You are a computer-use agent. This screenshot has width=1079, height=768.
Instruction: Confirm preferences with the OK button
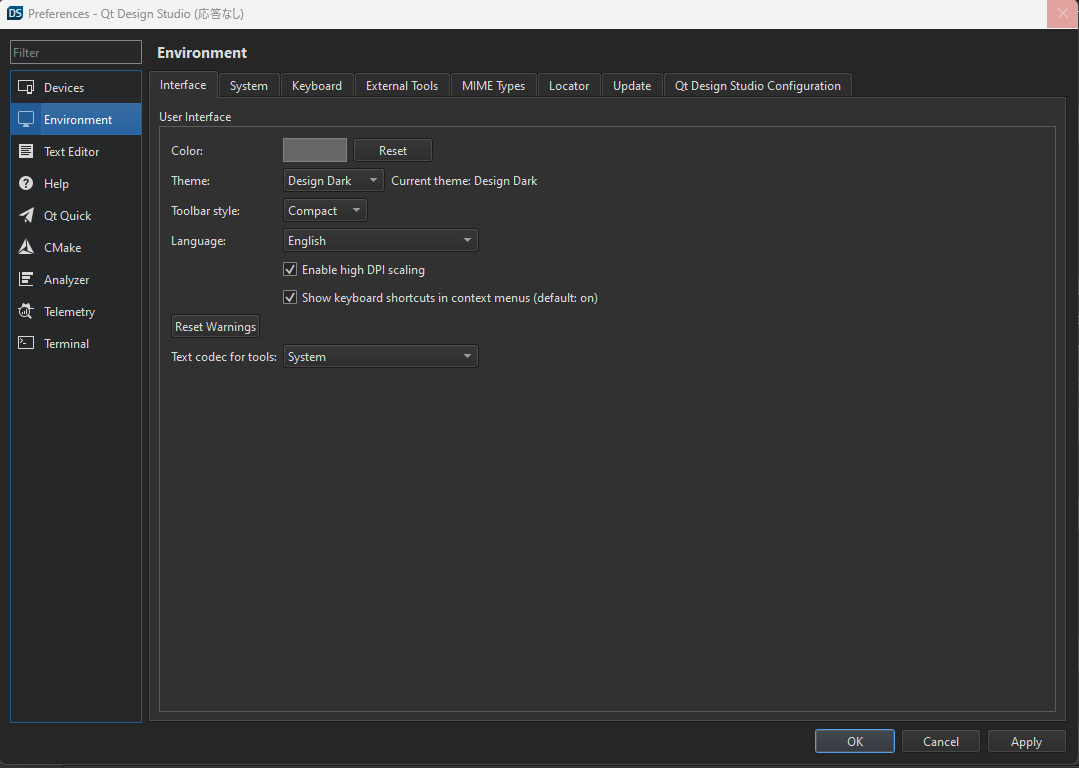[x=855, y=741]
